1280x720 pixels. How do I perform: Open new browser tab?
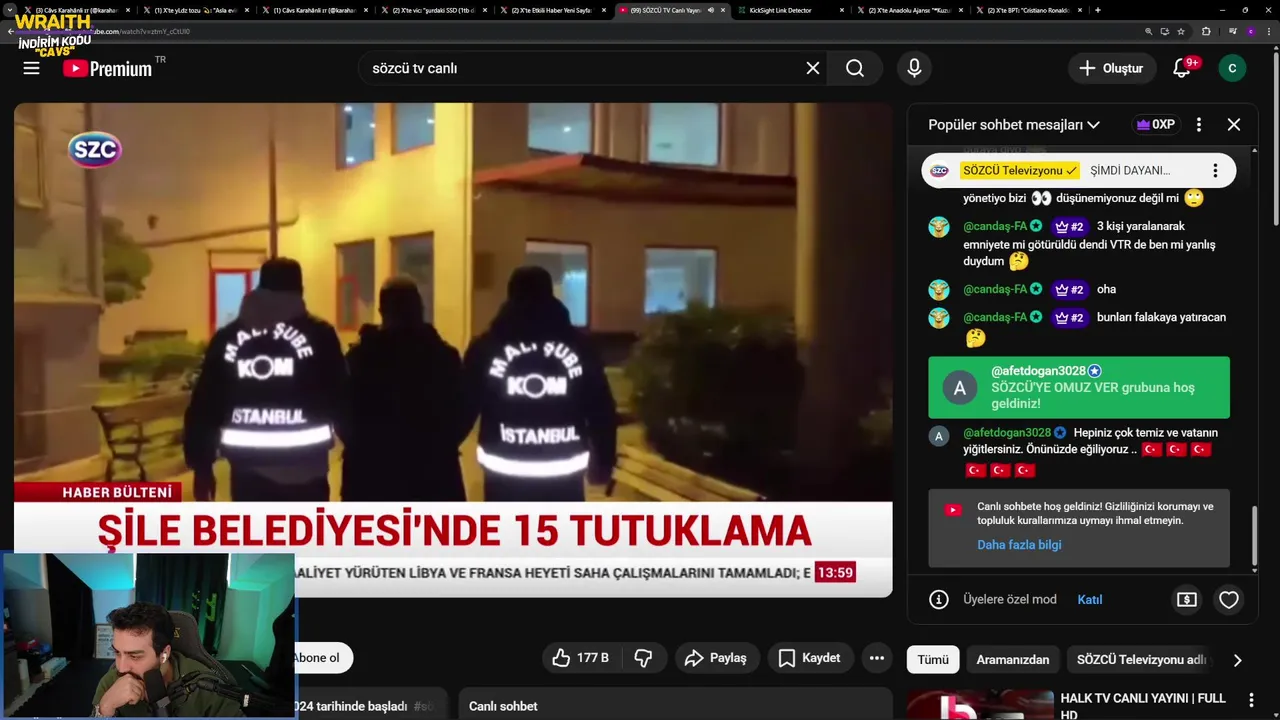click(x=1098, y=10)
